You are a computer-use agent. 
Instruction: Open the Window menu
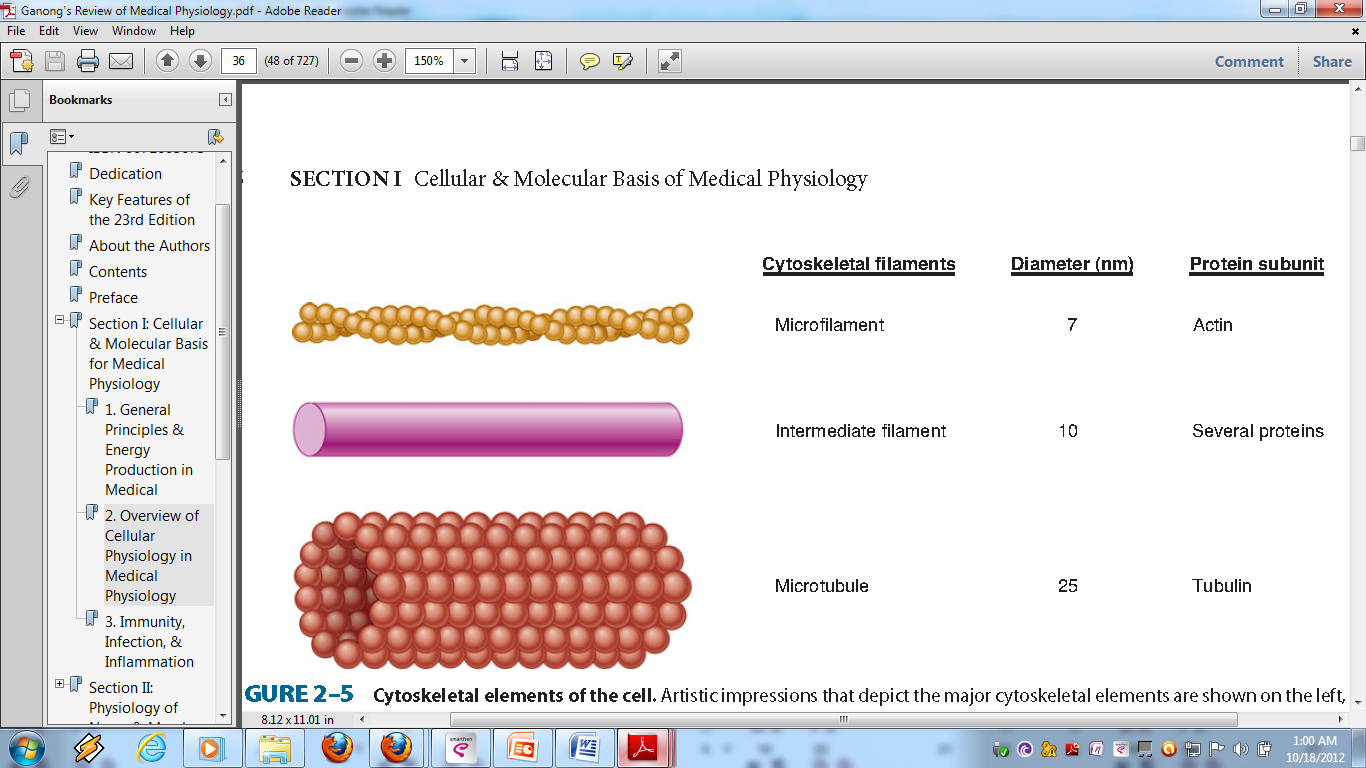pyautogui.click(x=134, y=31)
